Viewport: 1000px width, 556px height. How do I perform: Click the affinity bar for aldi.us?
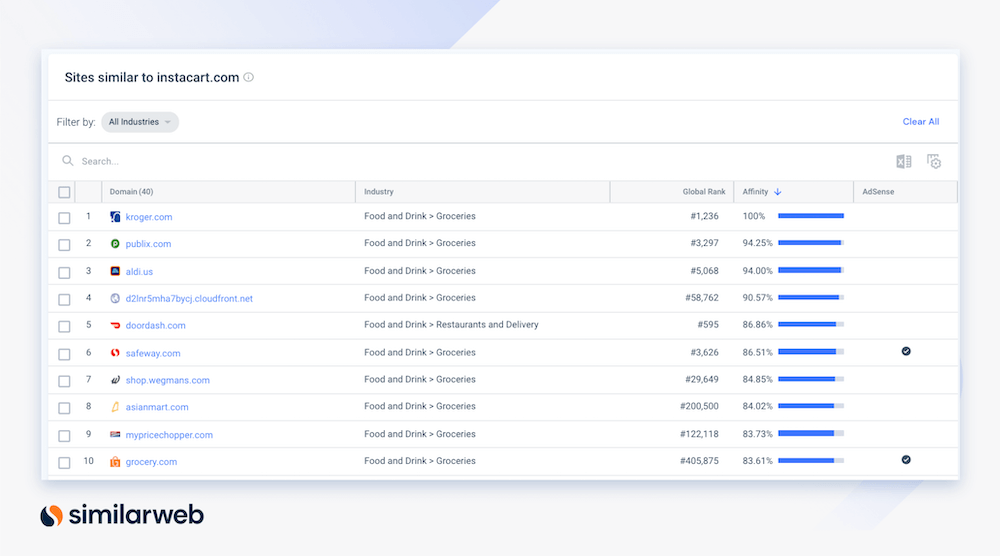click(810, 270)
